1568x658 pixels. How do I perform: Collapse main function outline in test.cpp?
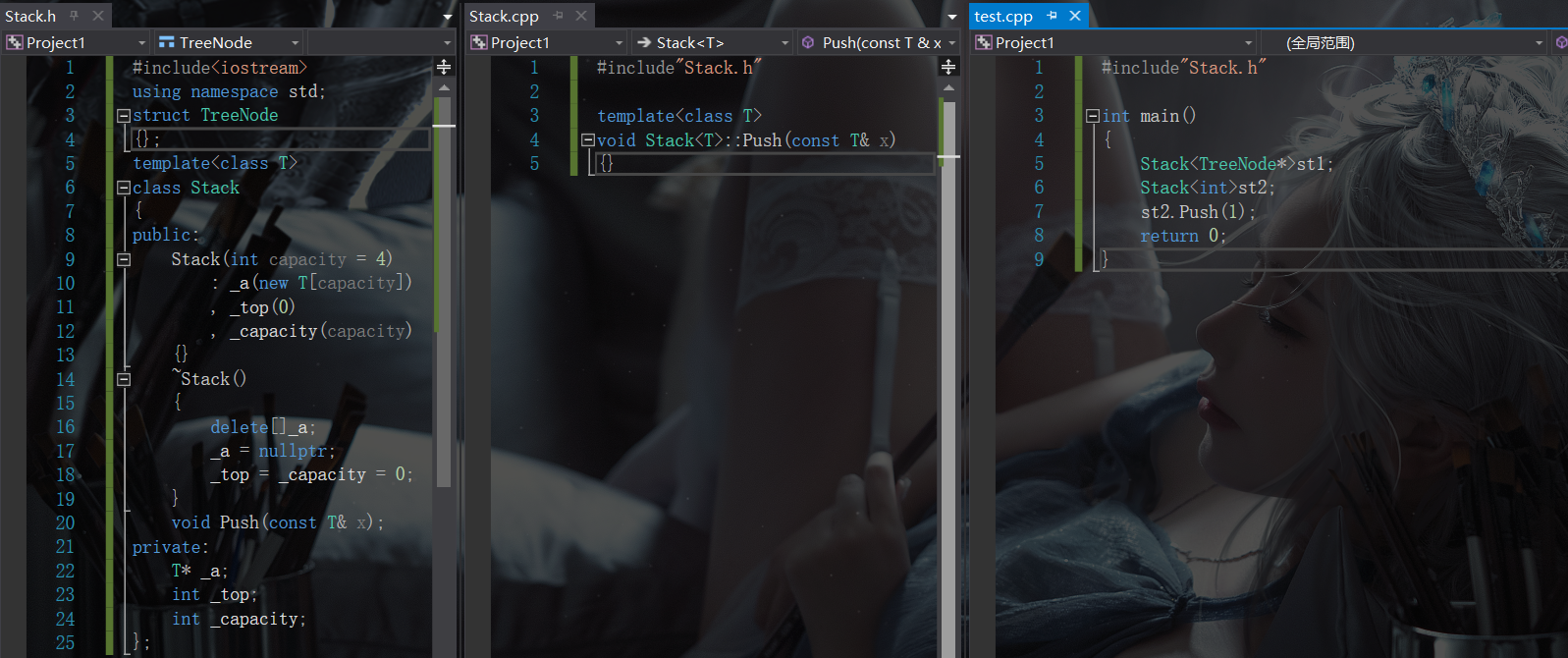[x=1093, y=116]
